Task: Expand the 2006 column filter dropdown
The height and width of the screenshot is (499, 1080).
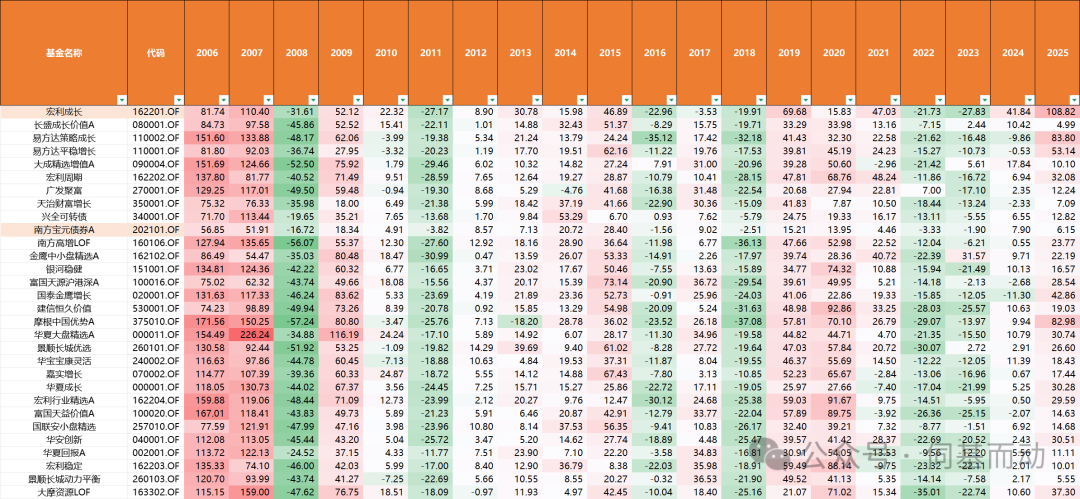Action: 223,98
